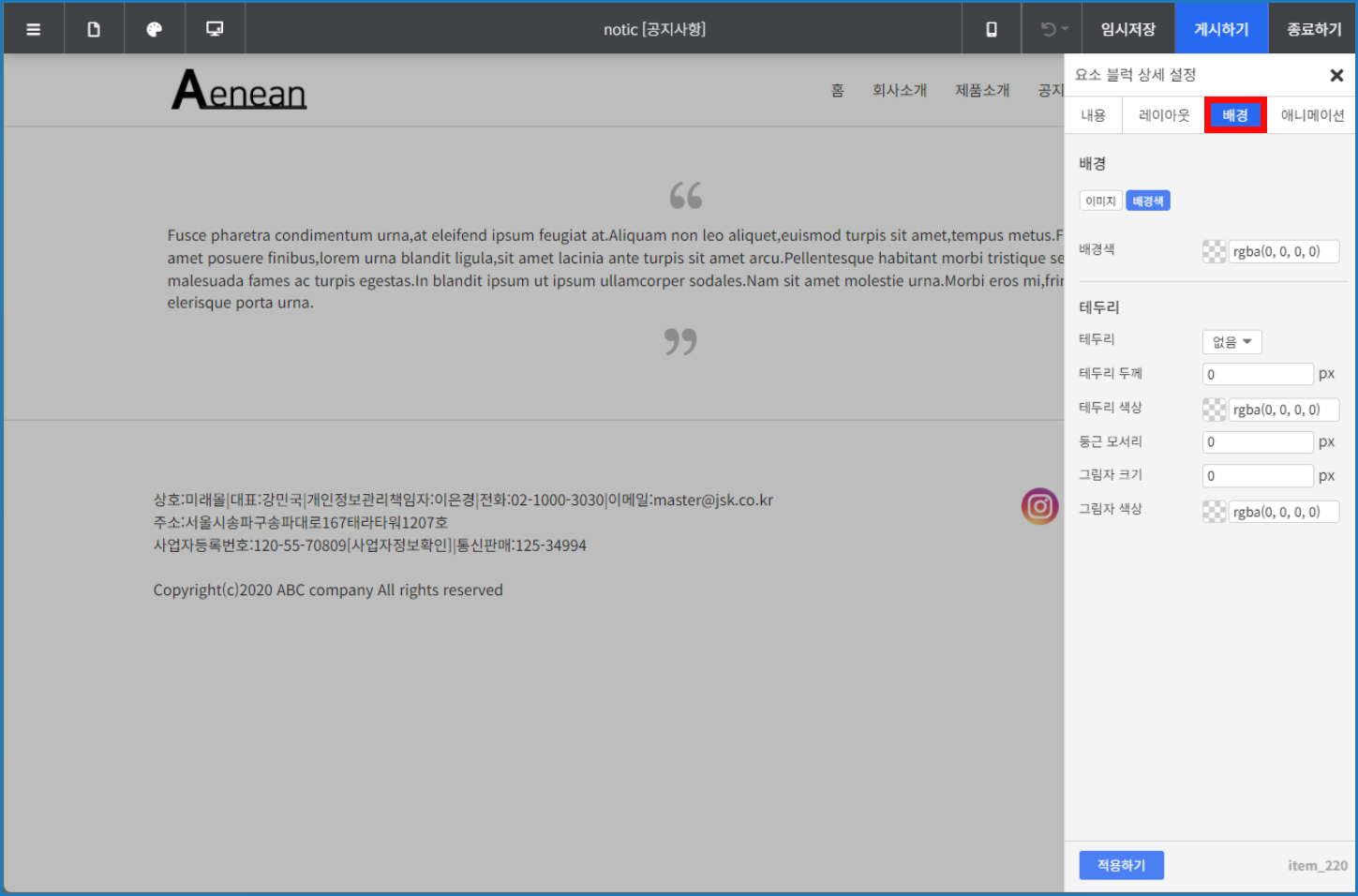Select the 배경색 background type toggle
The width and height of the screenshot is (1358, 896).
pos(1147,201)
